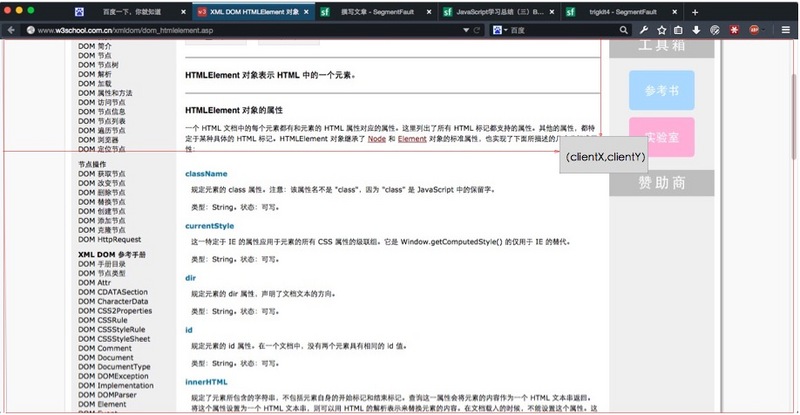Open sidebar link DOM DocumentType
The width and height of the screenshot is (800, 415).
click(x=114, y=367)
